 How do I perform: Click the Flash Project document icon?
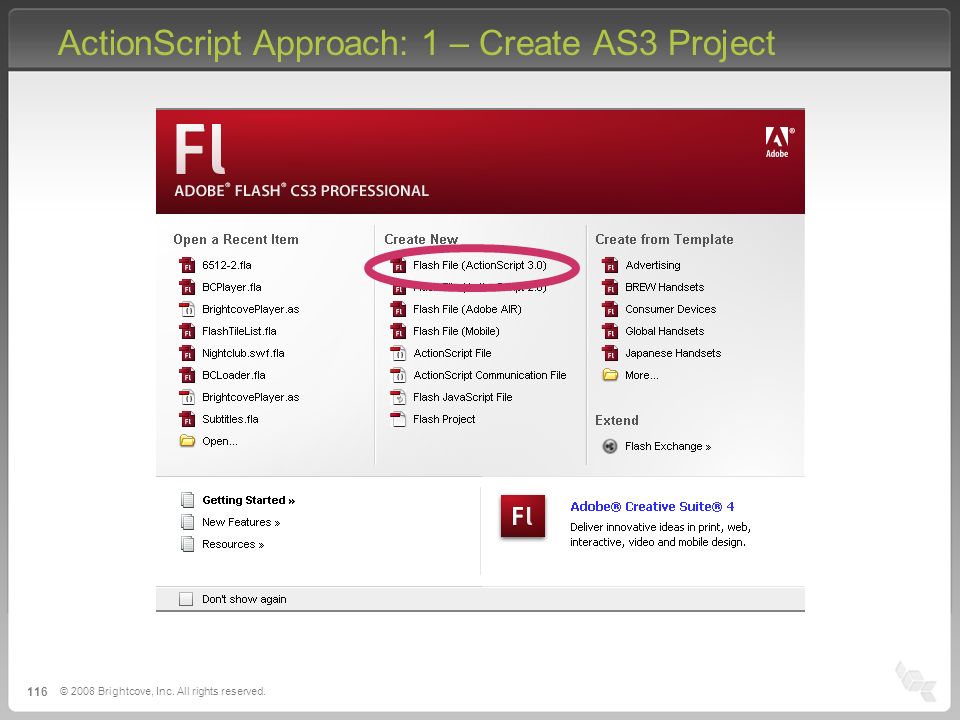398,419
